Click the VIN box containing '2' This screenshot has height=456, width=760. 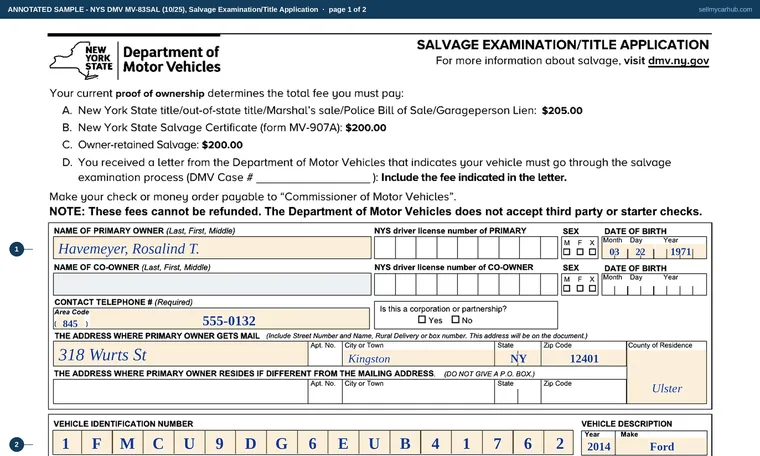coord(560,443)
